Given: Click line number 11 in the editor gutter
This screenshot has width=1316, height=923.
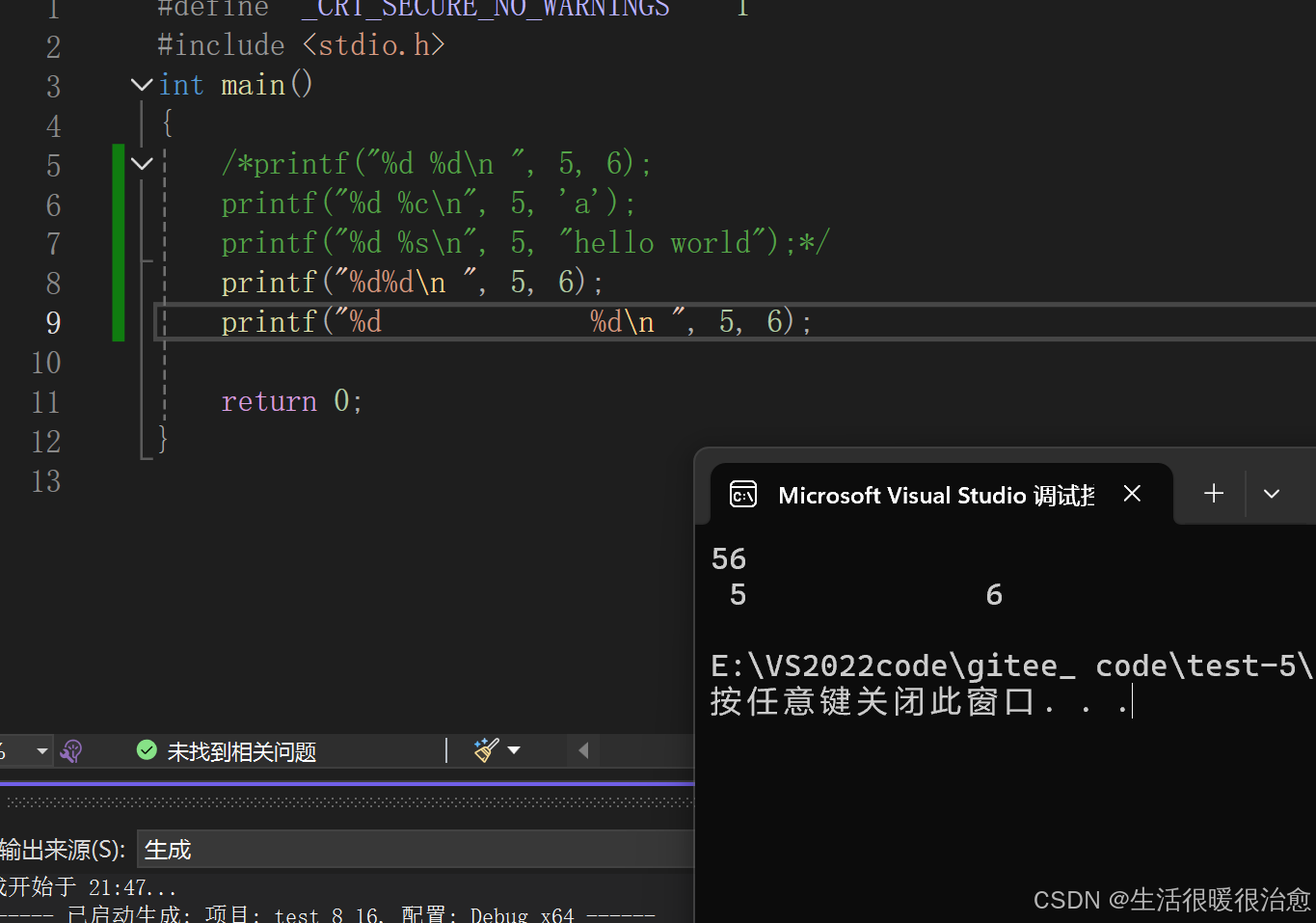Looking at the screenshot, I should [x=45, y=401].
